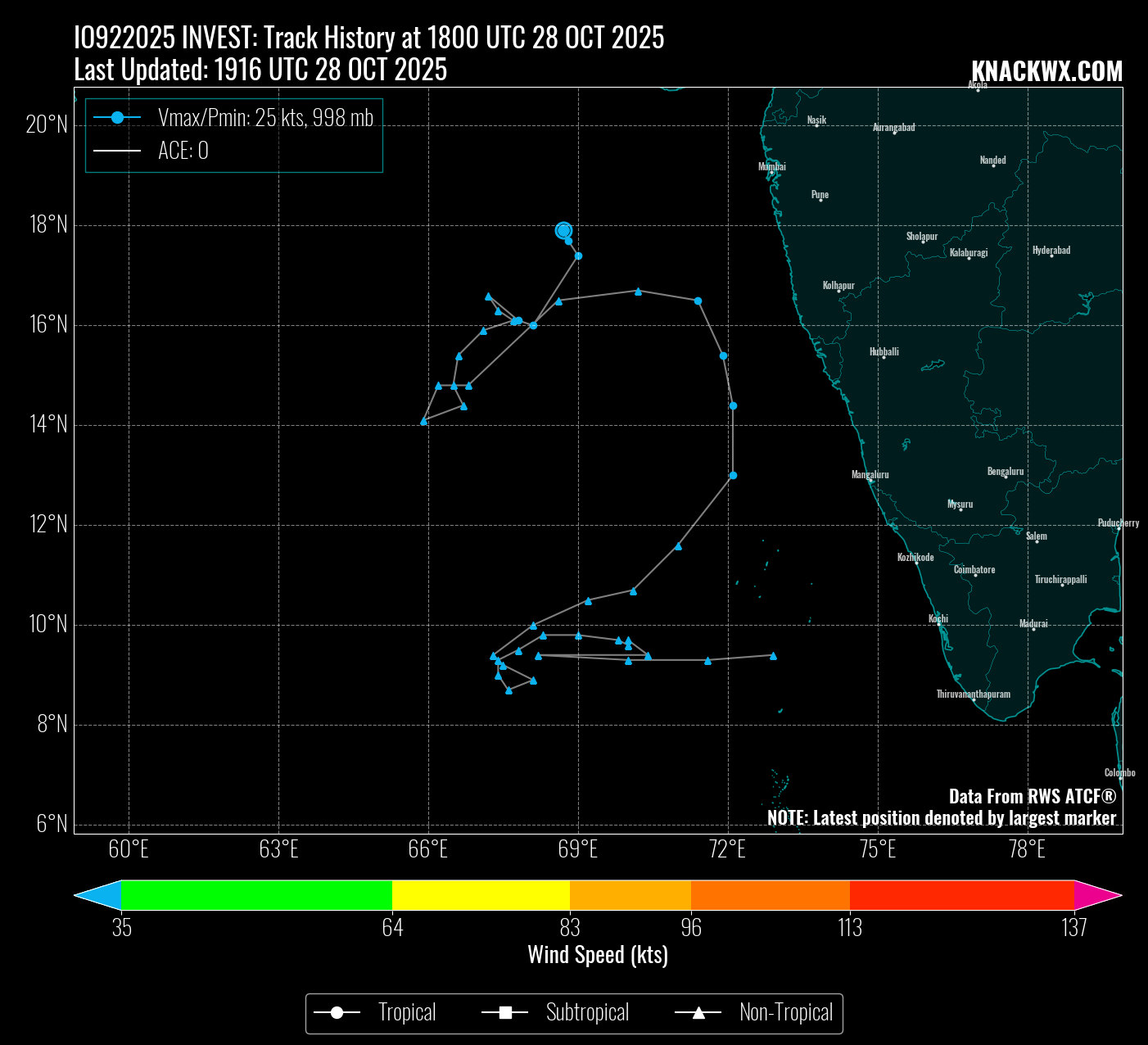Pick the red 113–137 kts colorbar segment
Image resolution: width=1148 pixels, height=1045 pixels.
pos(961,895)
